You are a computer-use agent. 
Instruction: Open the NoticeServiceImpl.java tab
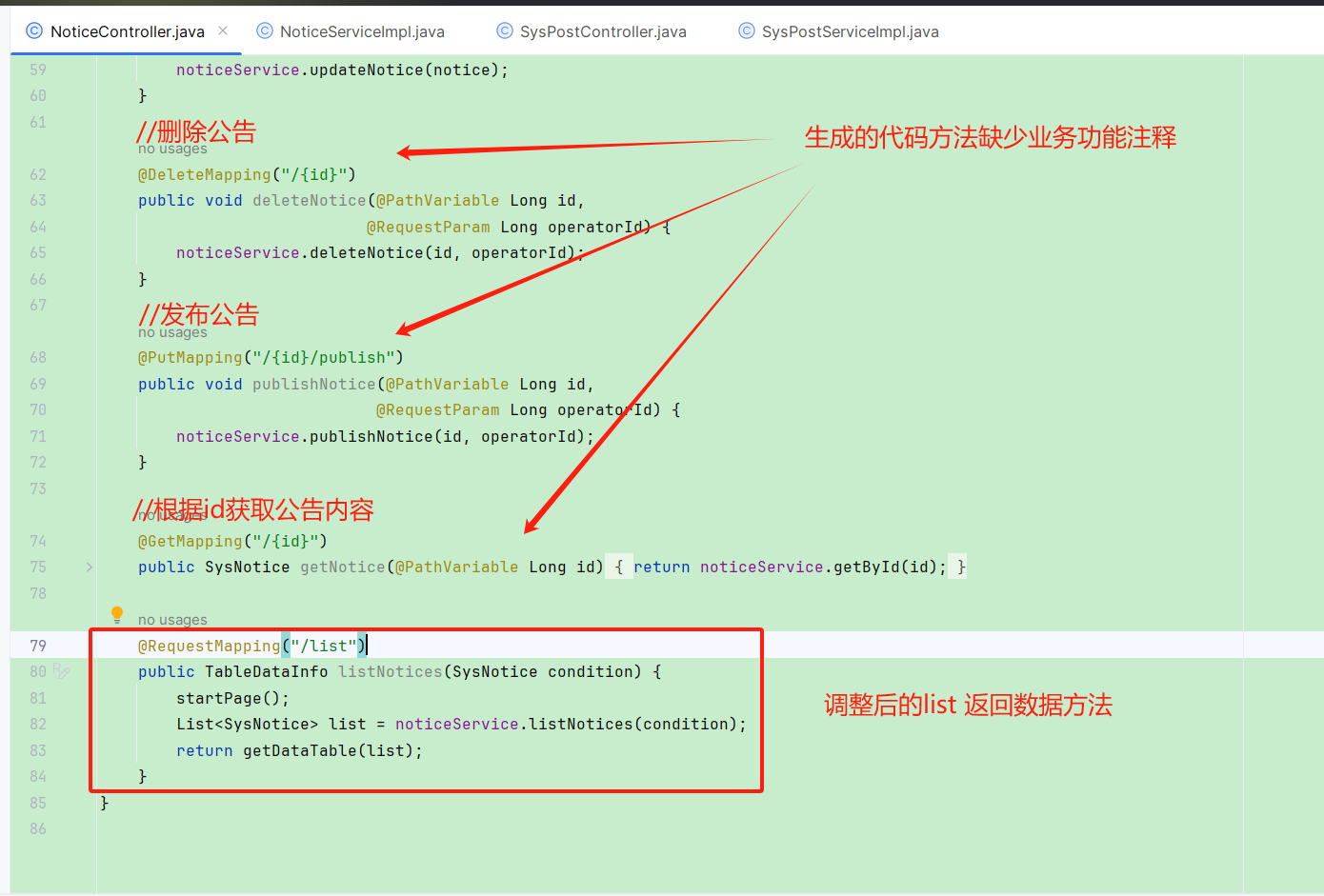pos(362,31)
